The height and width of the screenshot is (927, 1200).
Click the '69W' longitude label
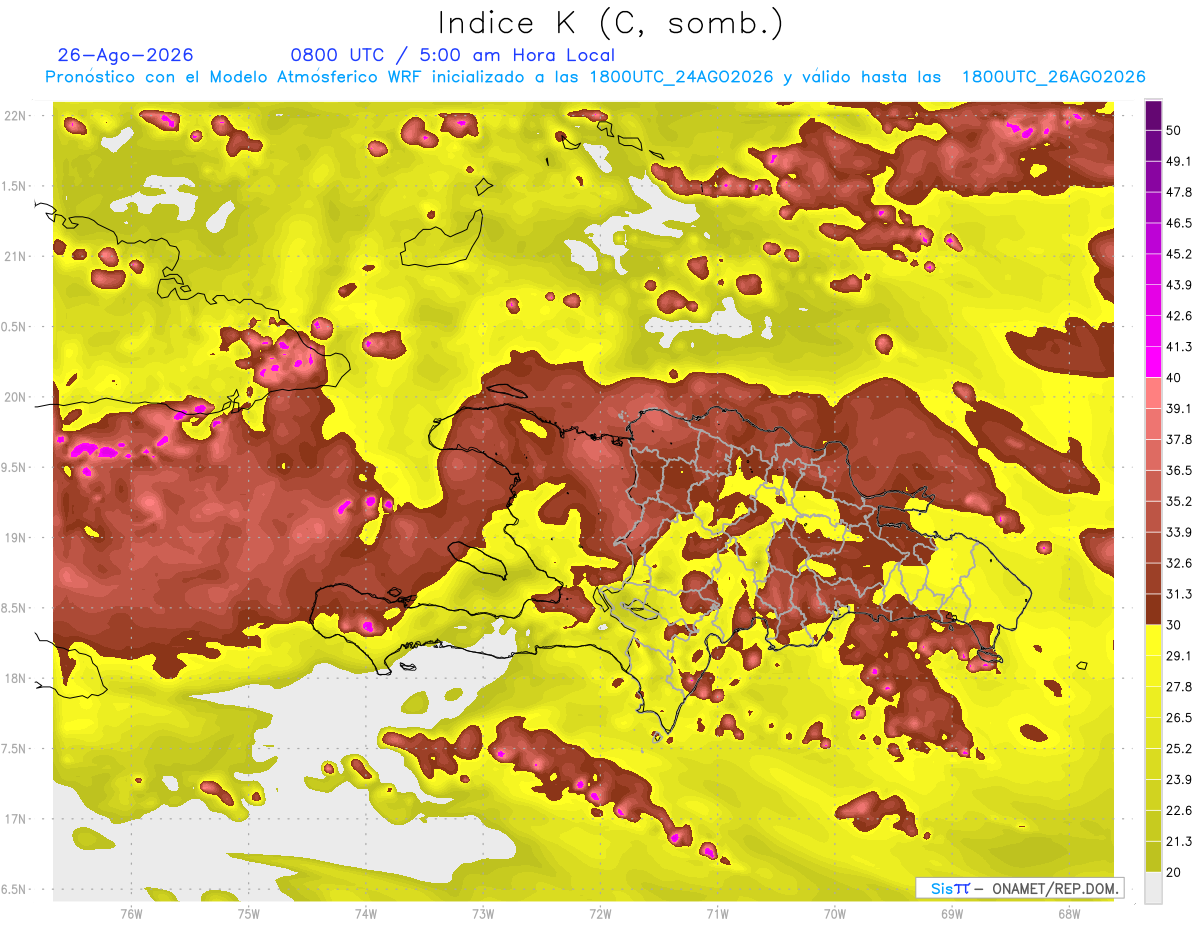952,913
